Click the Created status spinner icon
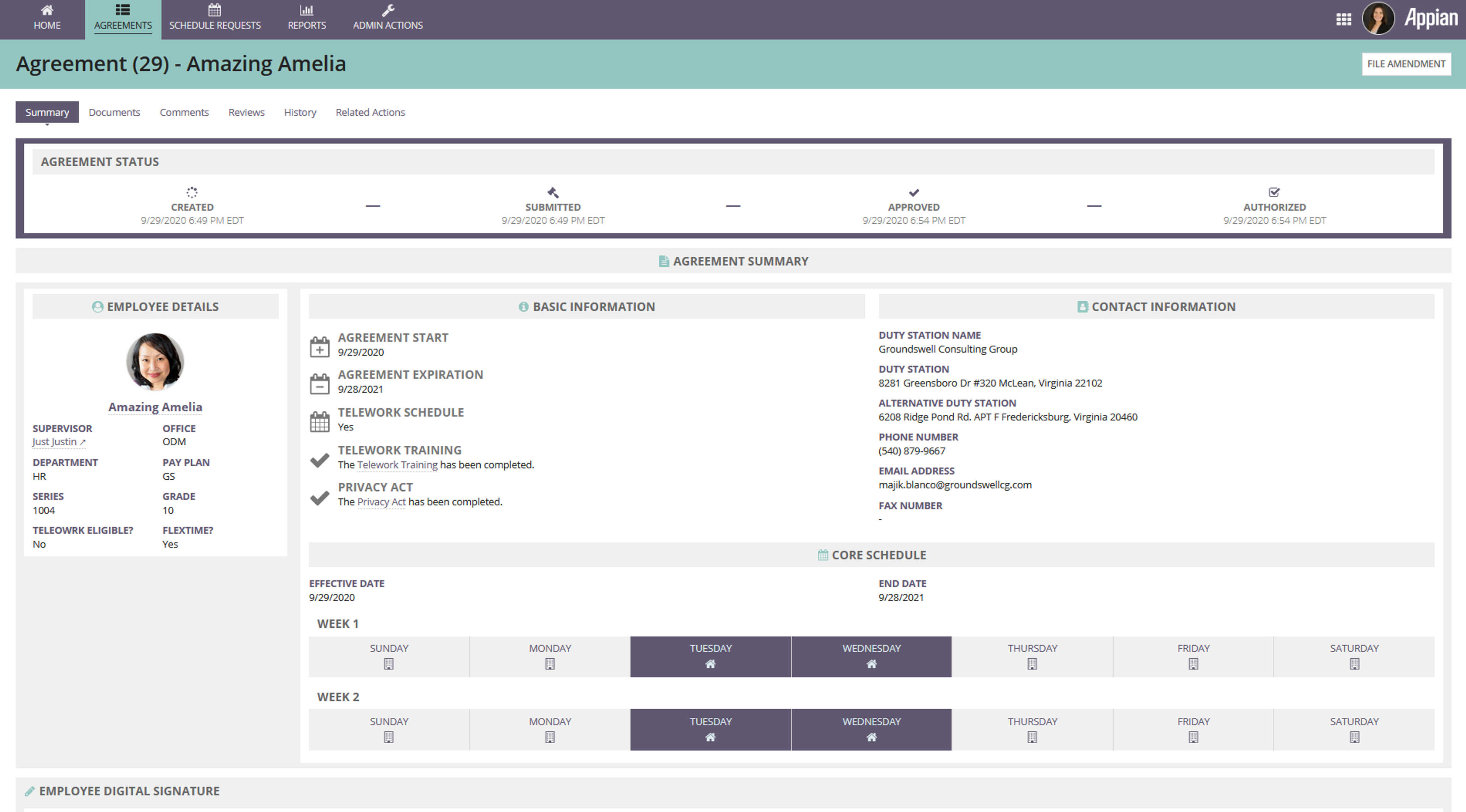Image resolution: width=1466 pixels, height=812 pixels. [x=192, y=192]
